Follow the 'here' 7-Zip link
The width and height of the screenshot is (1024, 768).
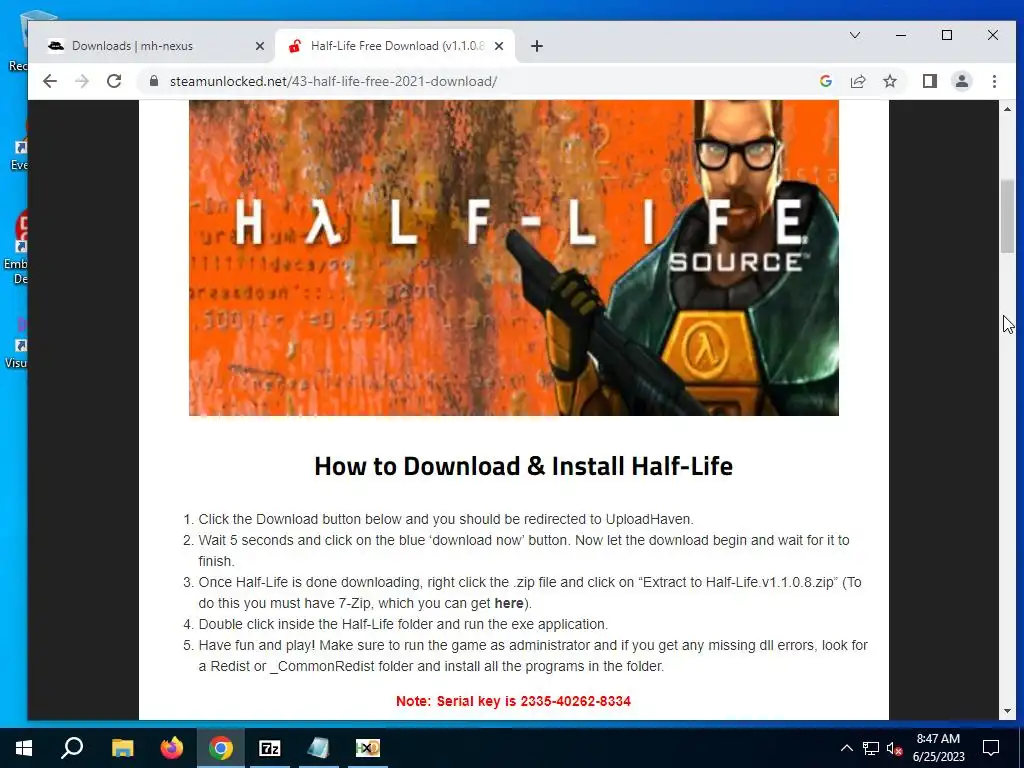509,603
